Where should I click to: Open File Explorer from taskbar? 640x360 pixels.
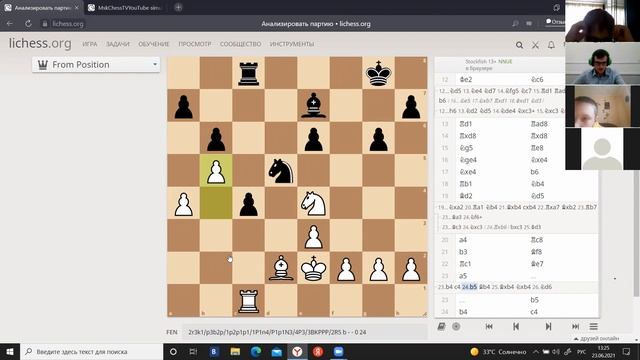pos(235,351)
